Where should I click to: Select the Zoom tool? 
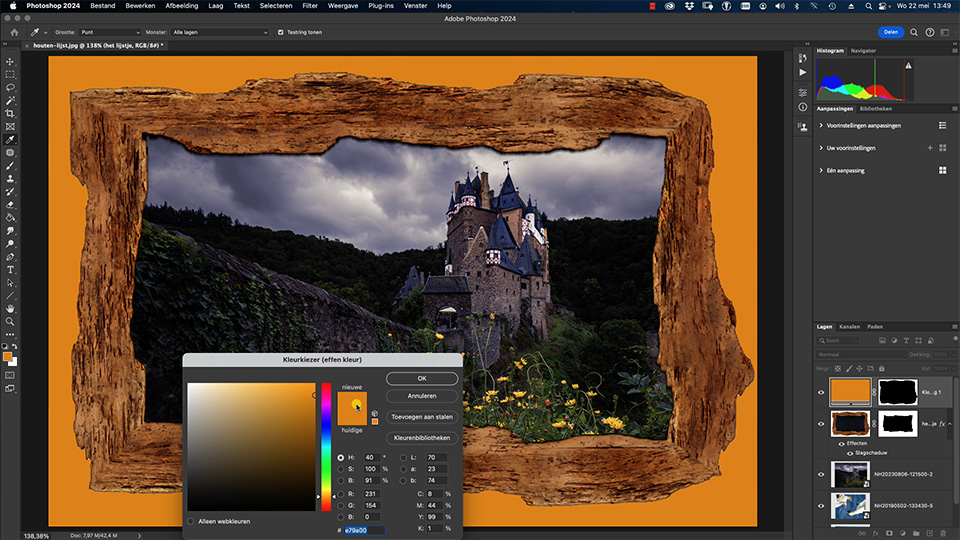coord(10,321)
